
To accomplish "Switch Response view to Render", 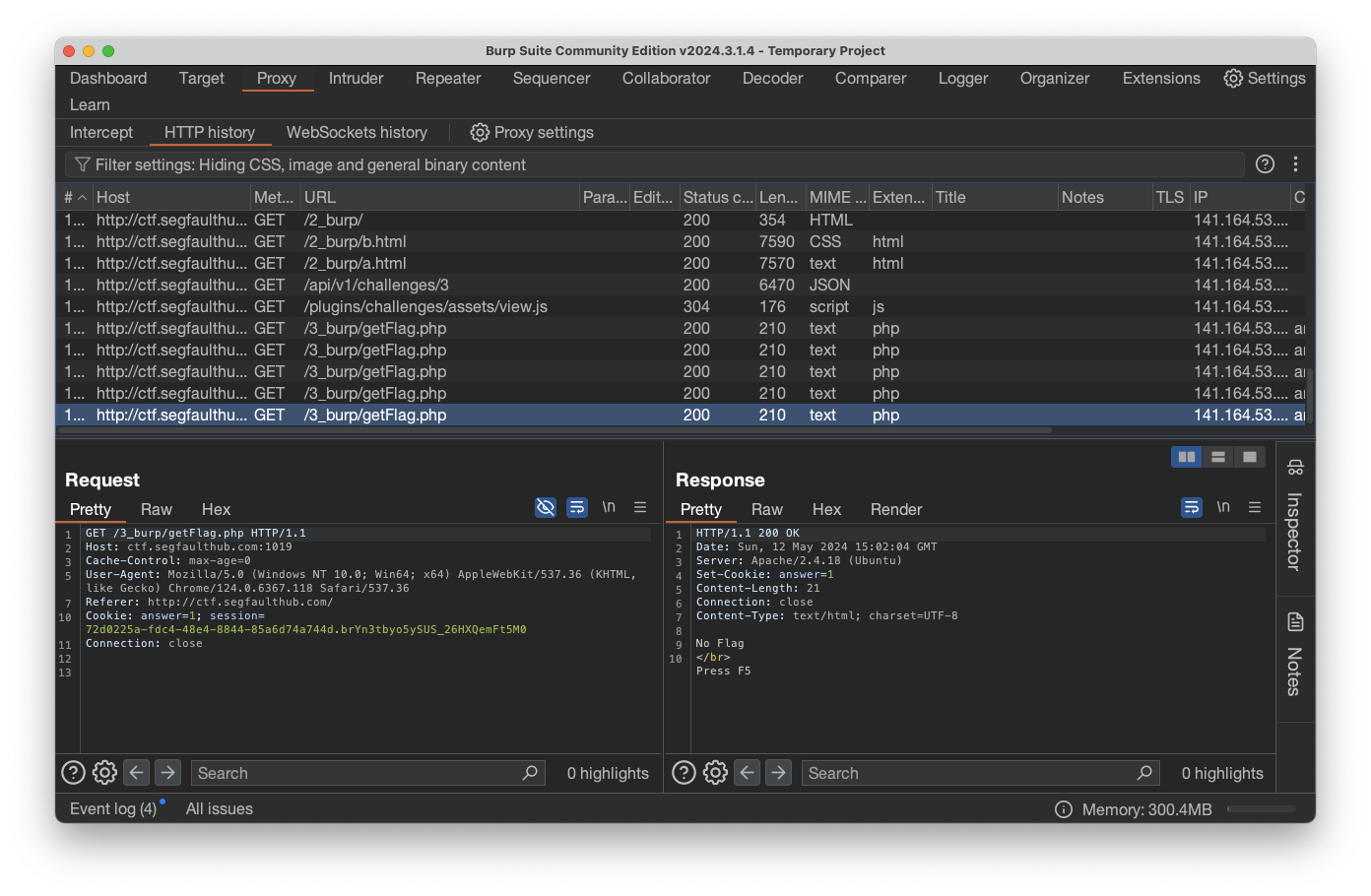I will pos(896,509).
